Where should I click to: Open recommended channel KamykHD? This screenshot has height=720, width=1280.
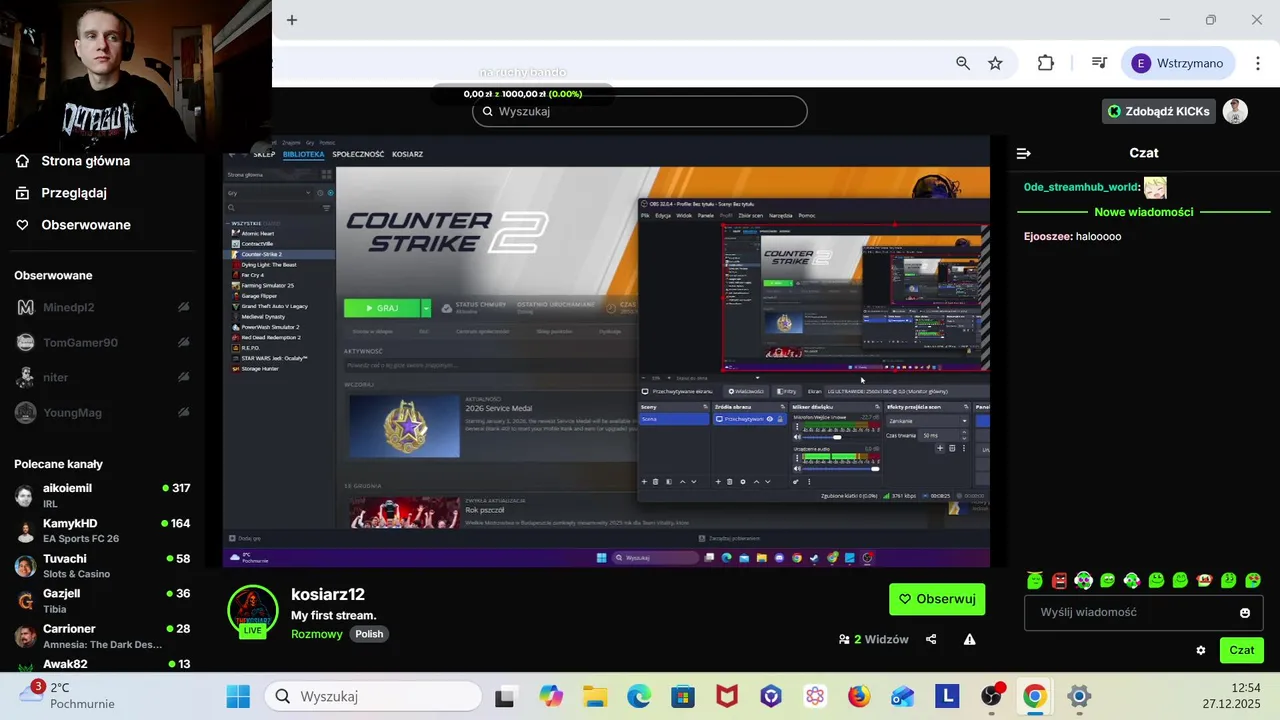(102, 530)
